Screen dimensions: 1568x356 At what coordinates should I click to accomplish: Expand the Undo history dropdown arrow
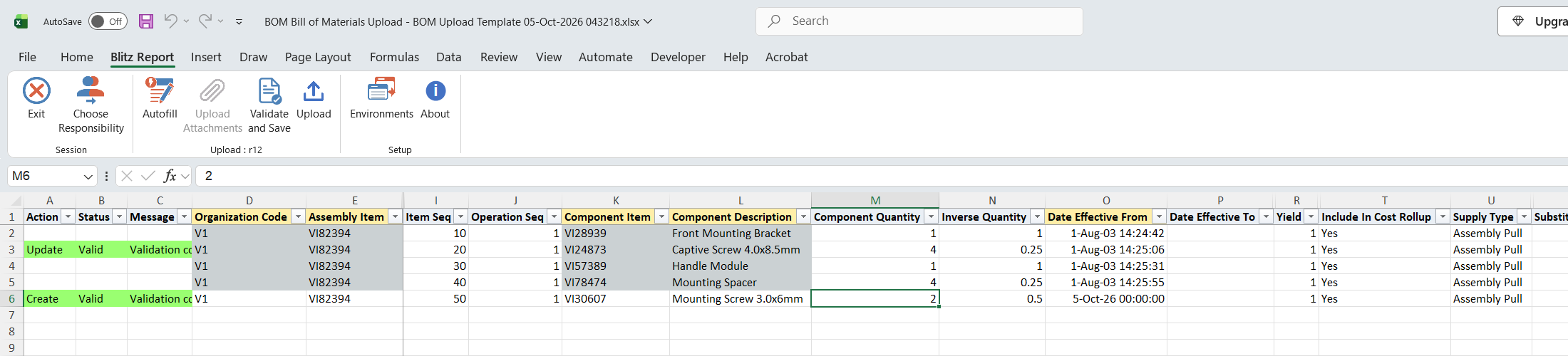(186, 21)
